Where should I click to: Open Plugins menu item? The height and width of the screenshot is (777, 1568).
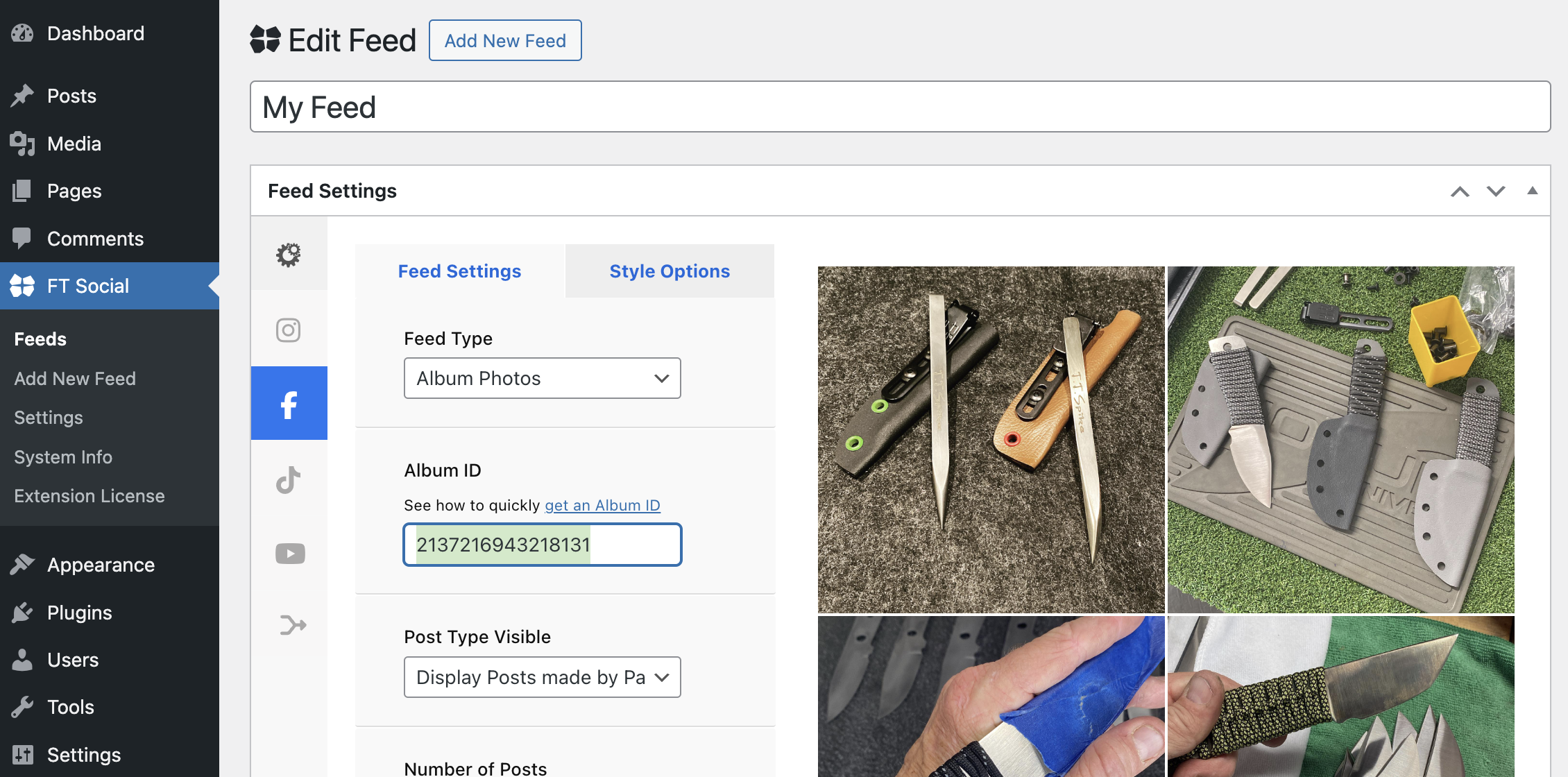(x=110, y=613)
